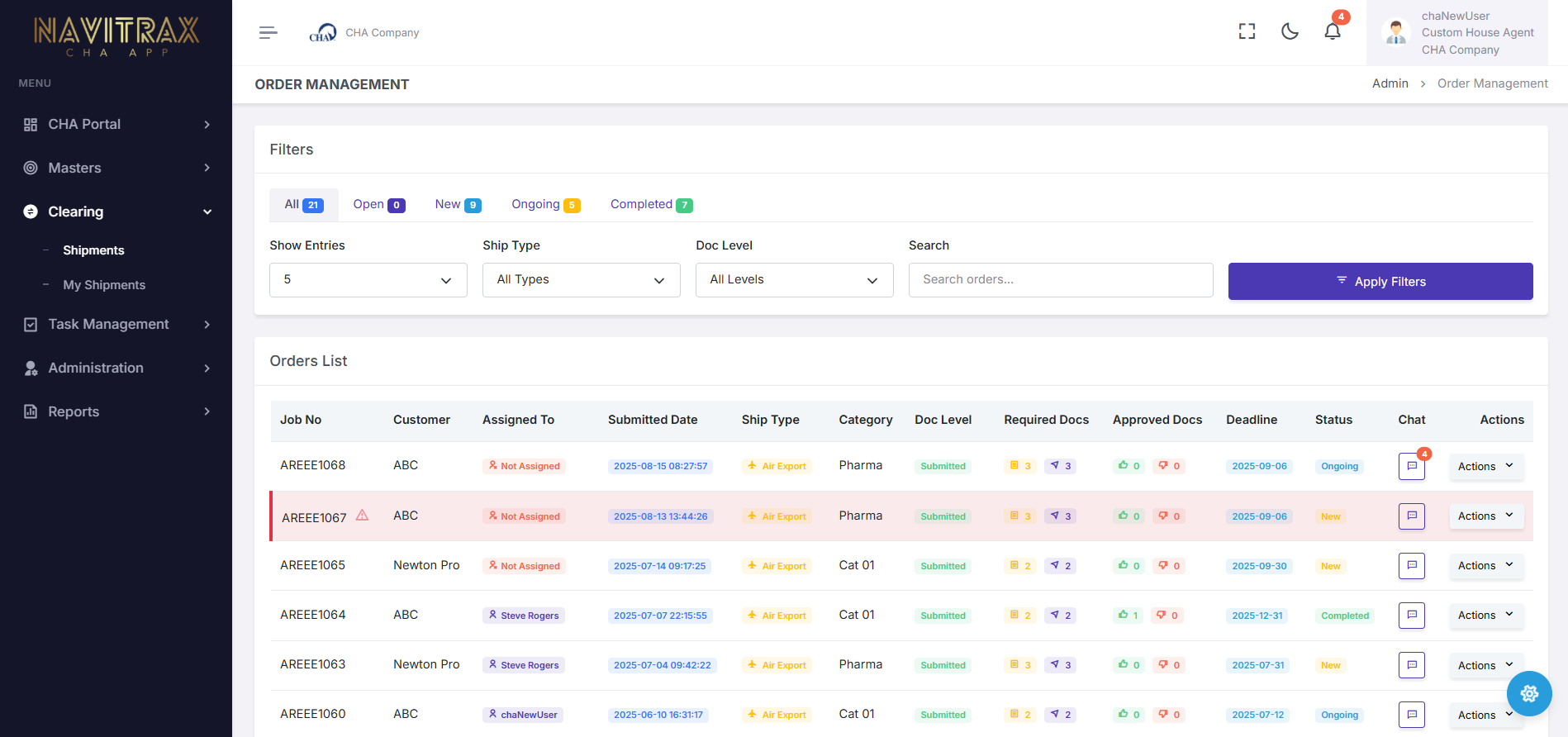Viewport: 1568px width, 737px height.
Task: Click the Search orders input field
Action: point(1060,280)
